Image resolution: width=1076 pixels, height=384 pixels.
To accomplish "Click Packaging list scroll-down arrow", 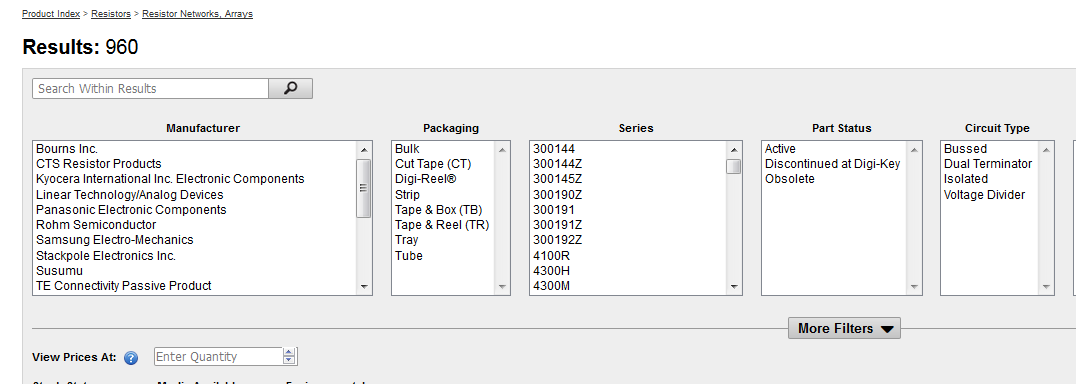I will pos(502,287).
